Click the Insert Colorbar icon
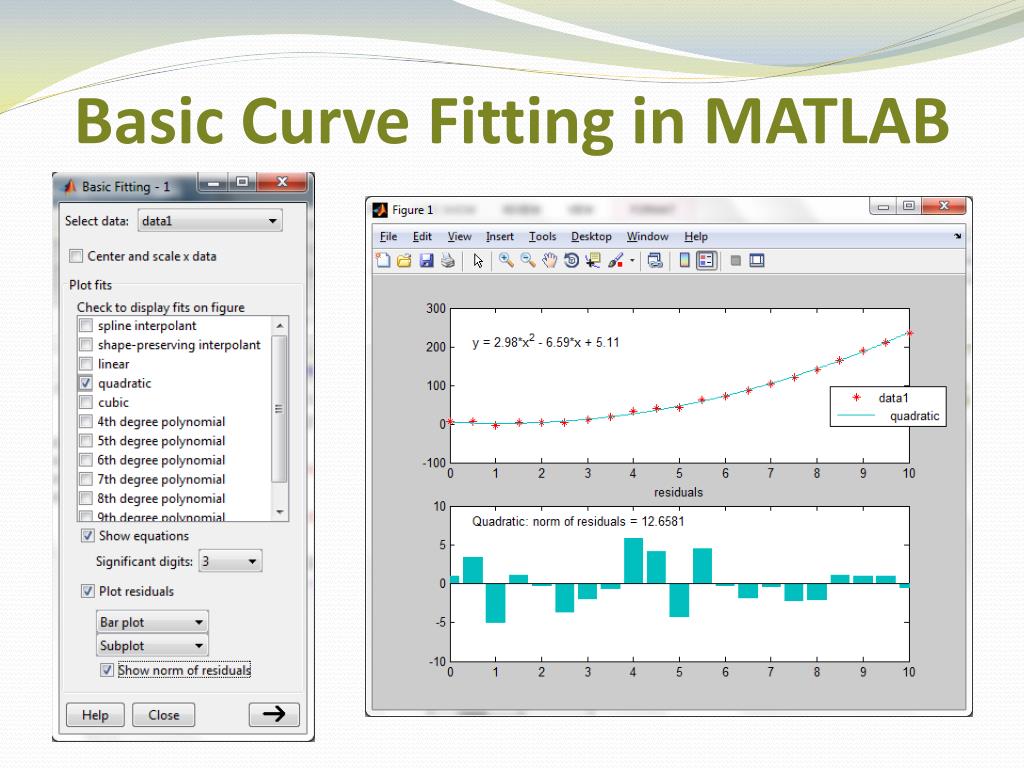1024x768 pixels. [684, 261]
